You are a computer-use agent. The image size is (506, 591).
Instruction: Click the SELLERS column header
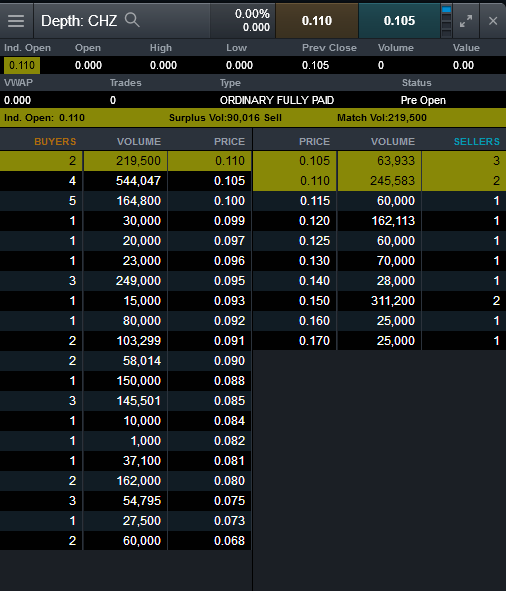pyautogui.click(x=477, y=142)
